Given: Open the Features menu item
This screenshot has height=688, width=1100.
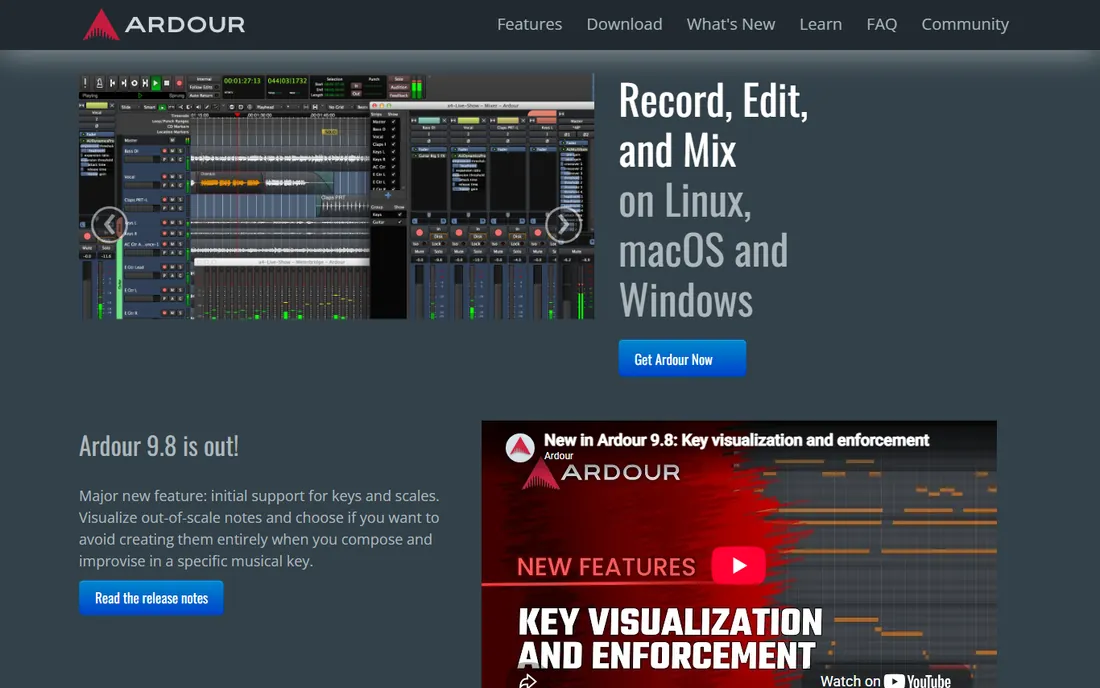Looking at the screenshot, I should (530, 25).
